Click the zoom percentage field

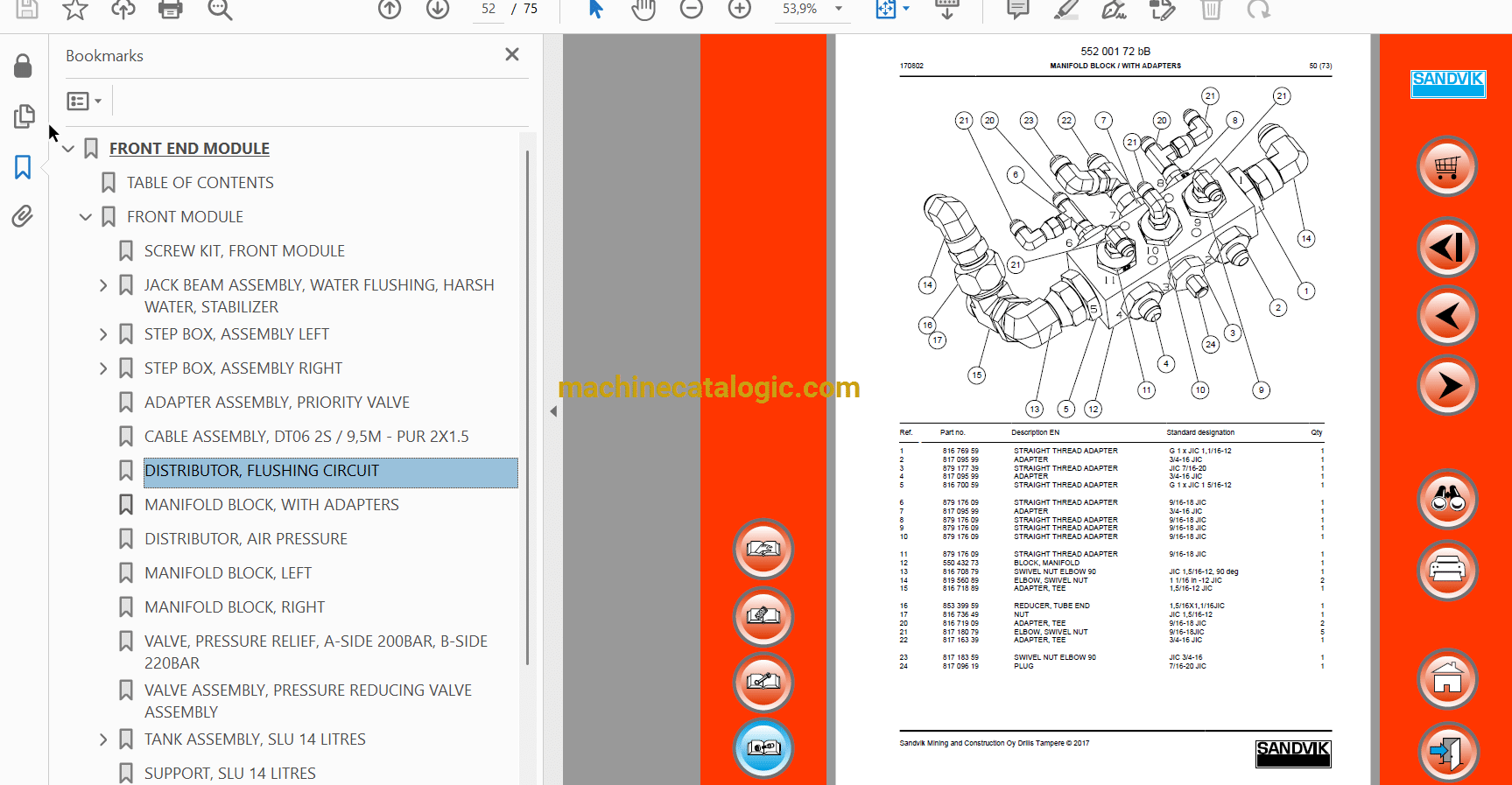tap(800, 9)
